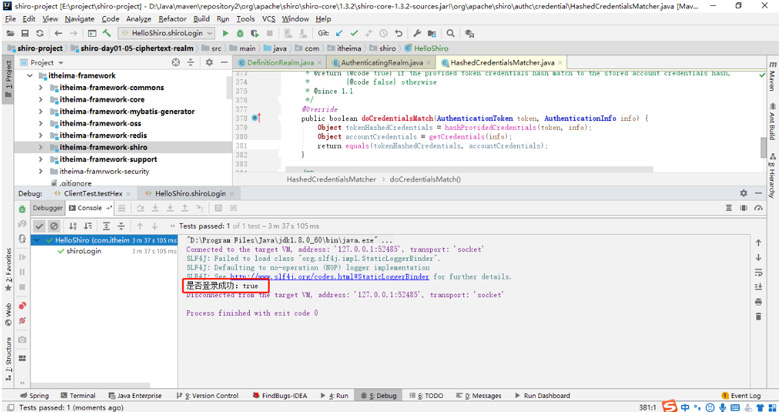The height and width of the screenshot is (412, 780).
Task: Open the Analyze menu
Action: pos(138,19)
